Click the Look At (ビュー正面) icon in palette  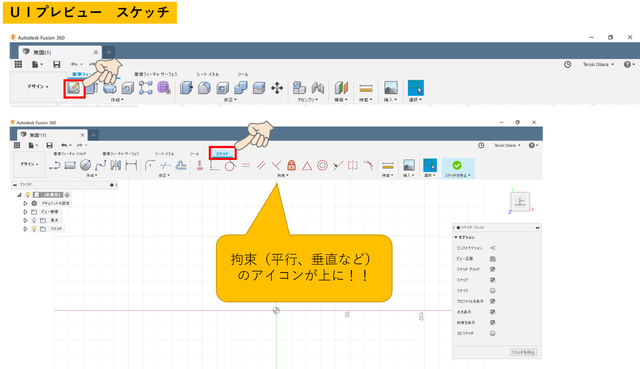(x=493, y=259)
